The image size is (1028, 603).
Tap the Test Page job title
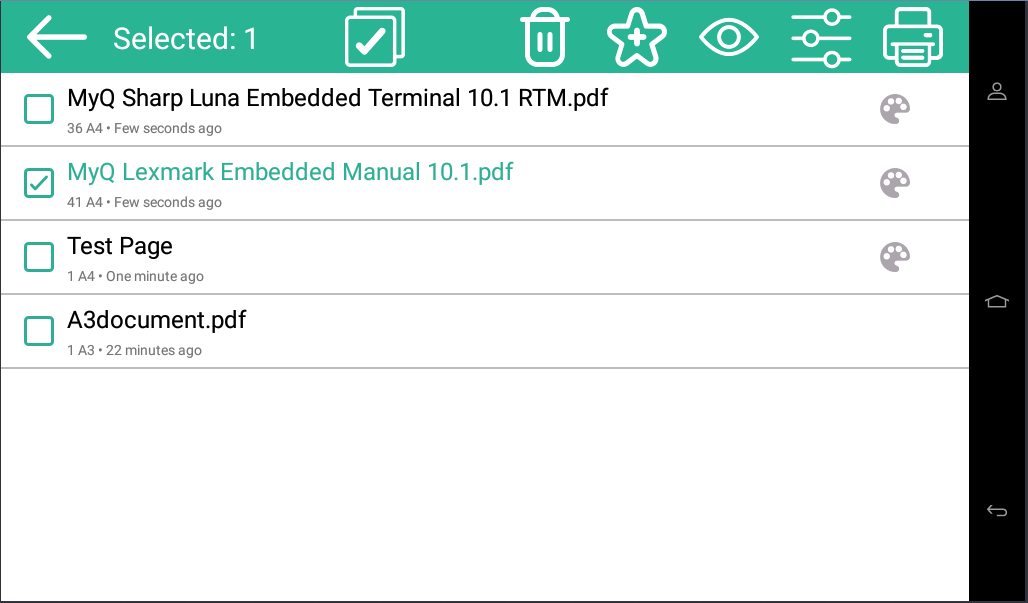[x=120, y=246]
